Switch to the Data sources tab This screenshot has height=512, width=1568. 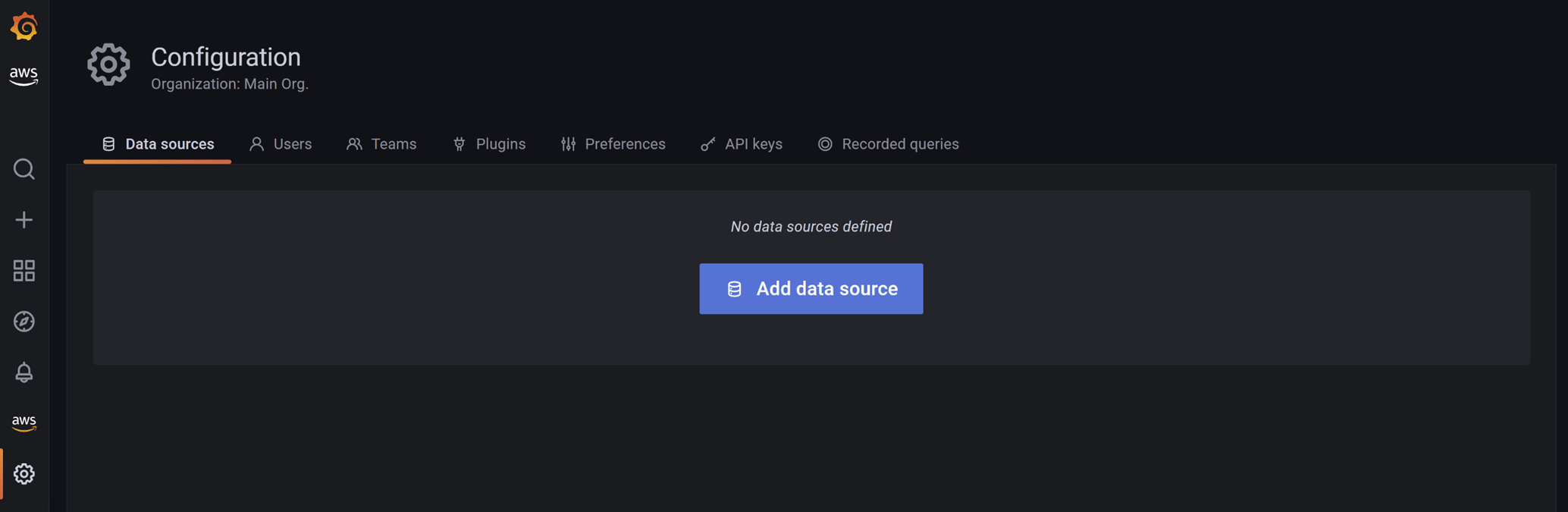(x=158, y=144)
